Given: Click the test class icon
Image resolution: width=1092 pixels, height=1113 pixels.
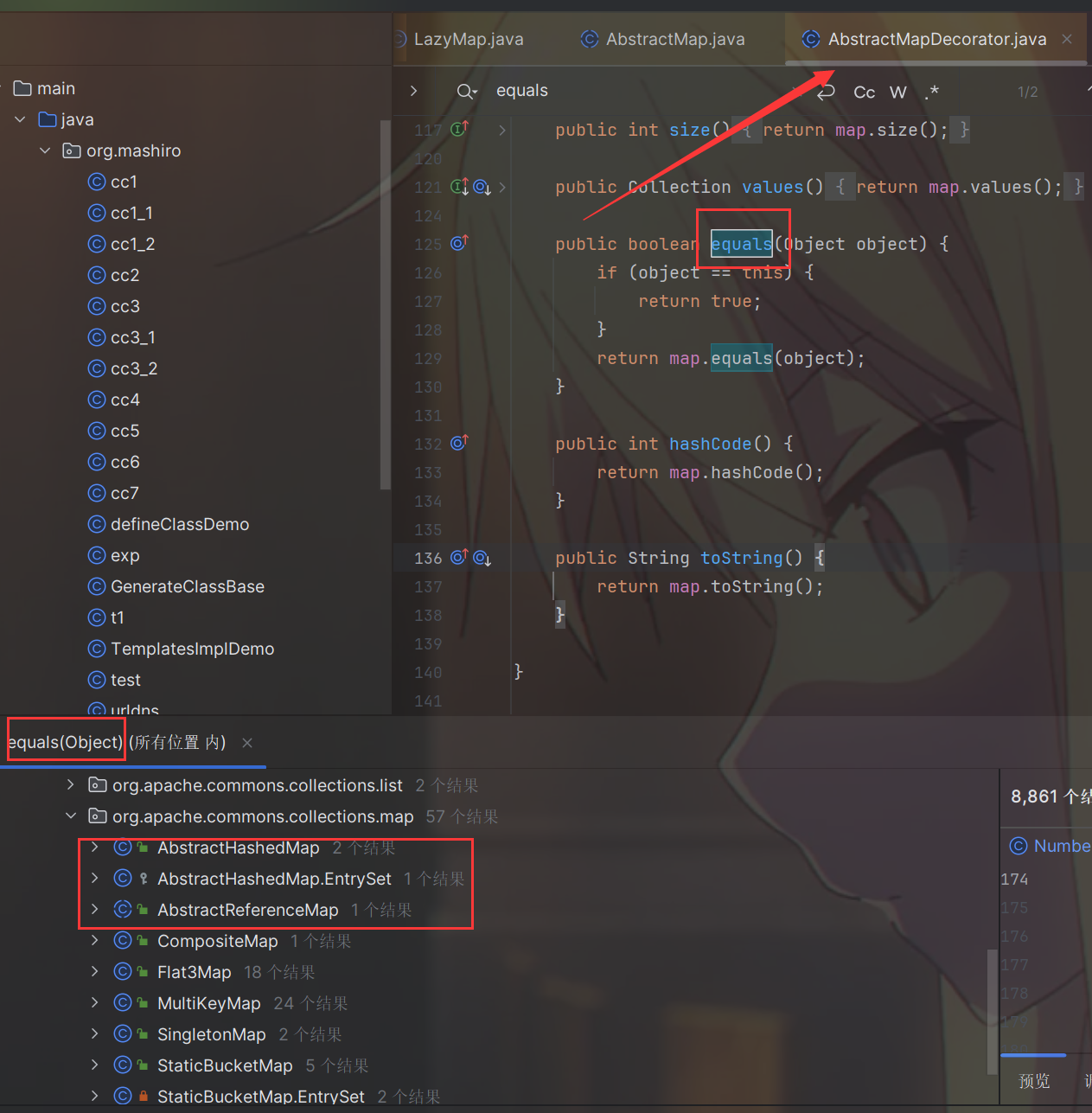Looking at the screenshot, I should (x=97, y=680).
